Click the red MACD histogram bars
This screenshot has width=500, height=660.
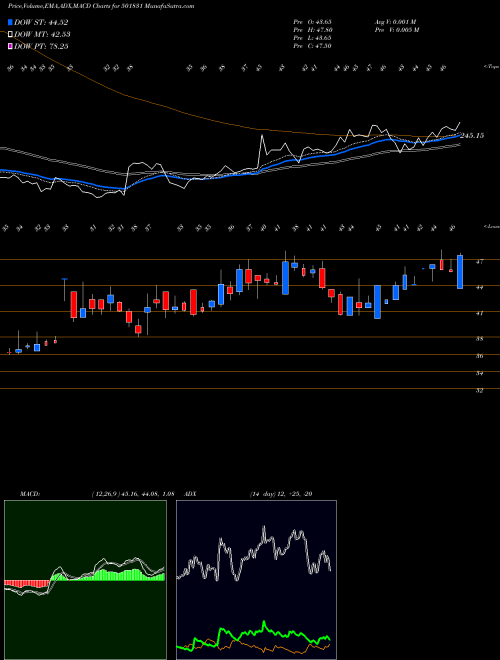coord(27,583)
